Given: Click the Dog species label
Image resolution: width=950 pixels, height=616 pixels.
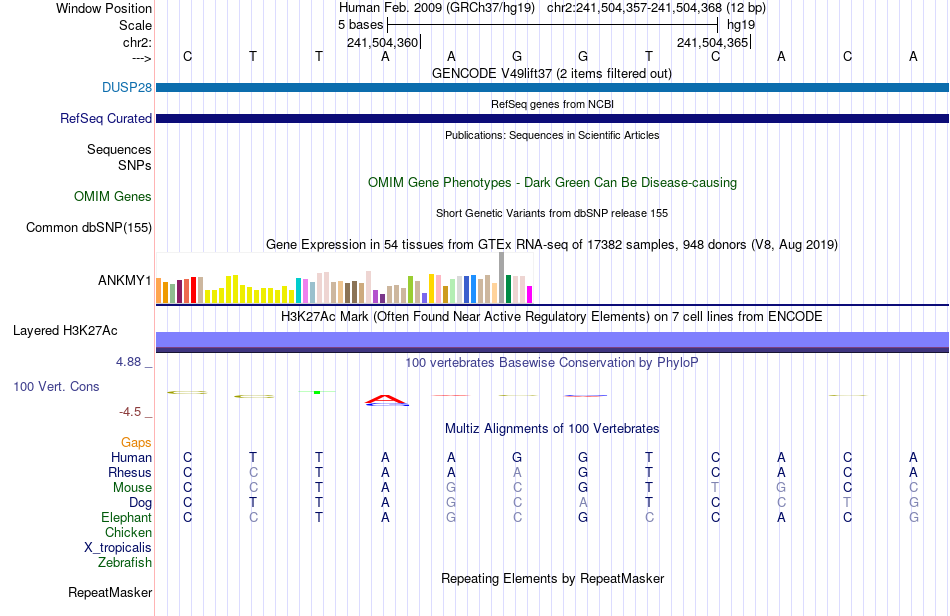Looking at the screenshot, I should click(141, 502).
